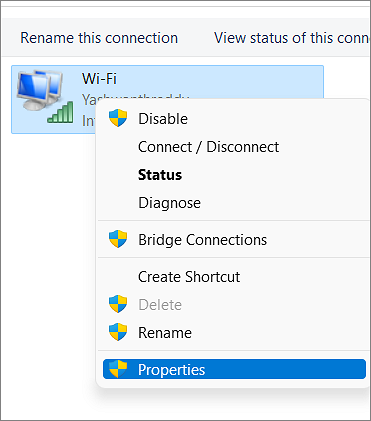The image size is (371, 421).
Task: Click the shield icon on Properties row
Action: (x=118, y=369)
